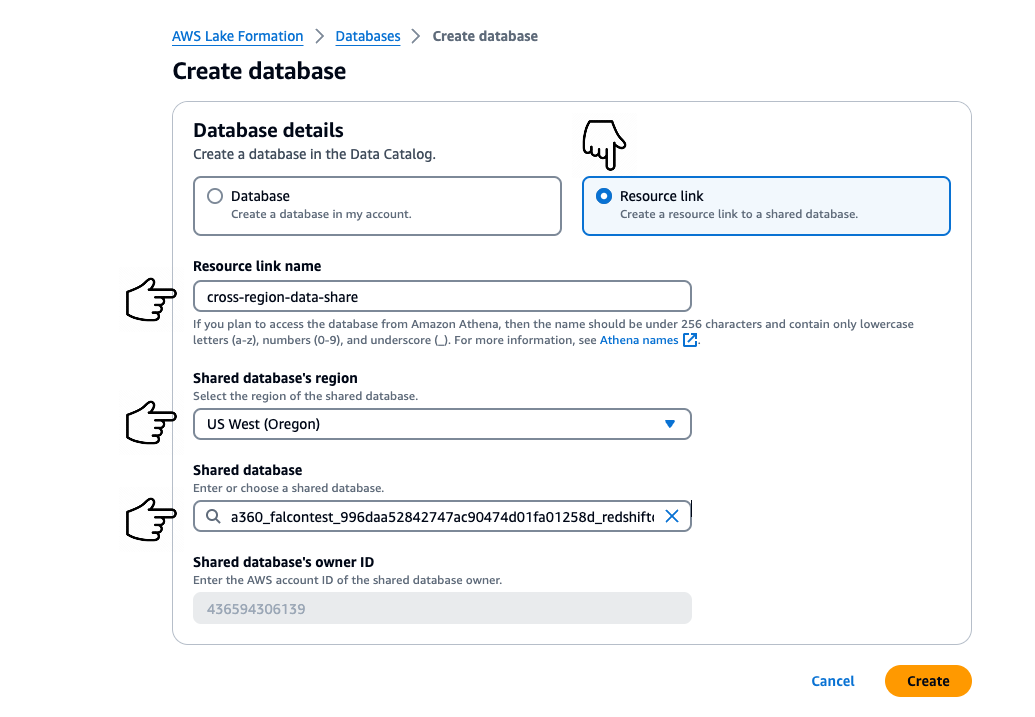This screenshot has width=1035, height=717.
Task: Open the Athena names documentation link
Action: point(640,341)
